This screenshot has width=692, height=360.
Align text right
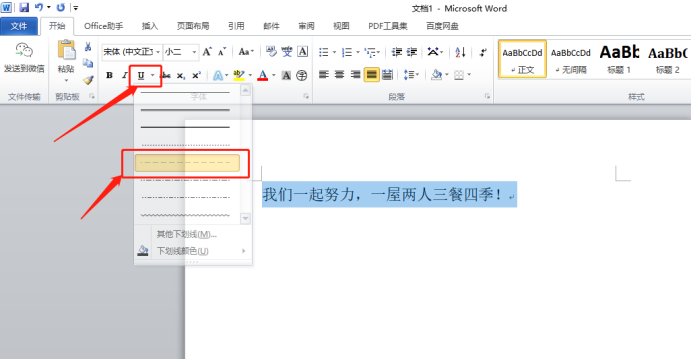[355, 75]
